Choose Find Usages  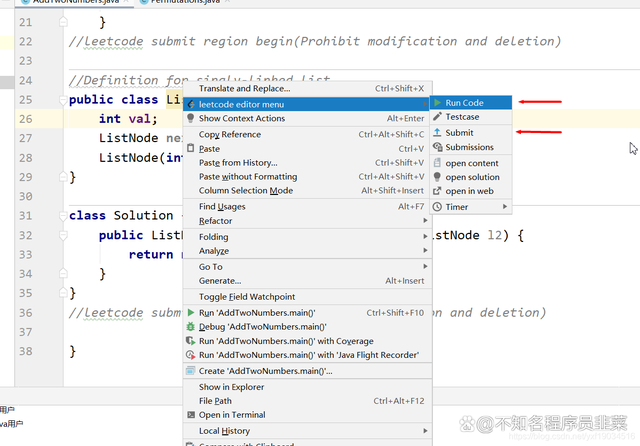307,206
